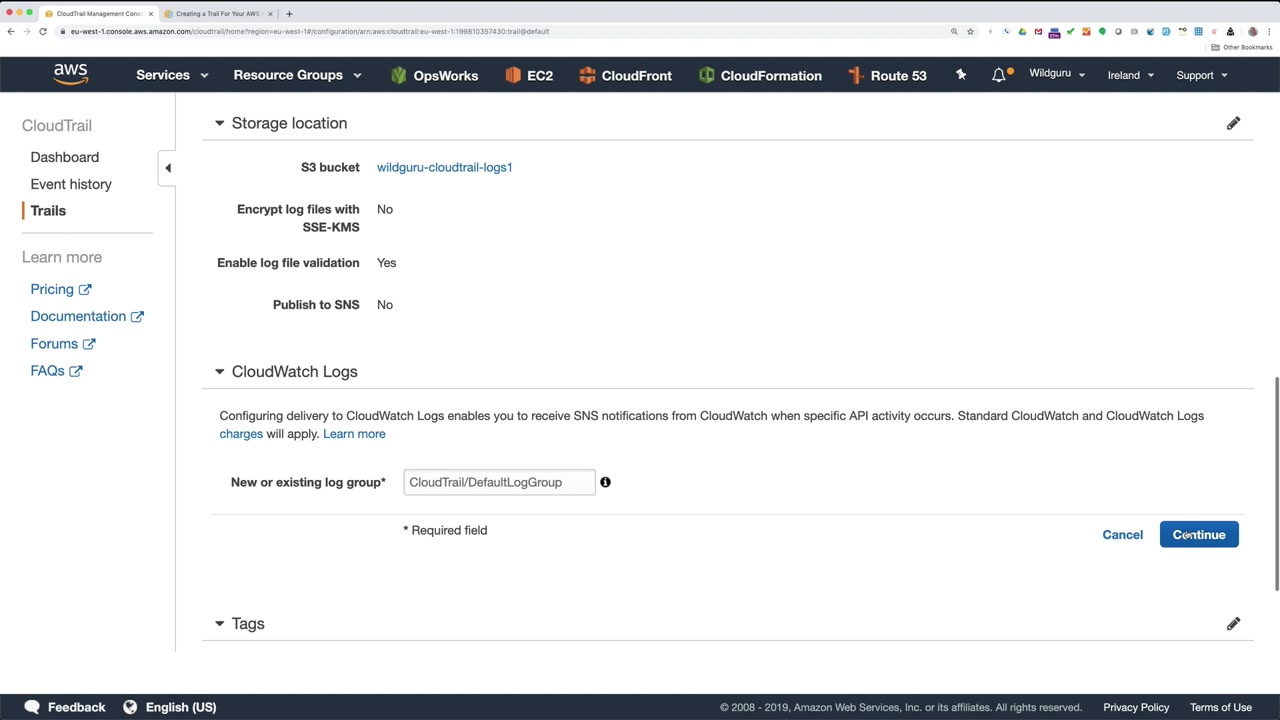
Task: Collapse the CloudWatch Logs section
Action: click(219, 372)
